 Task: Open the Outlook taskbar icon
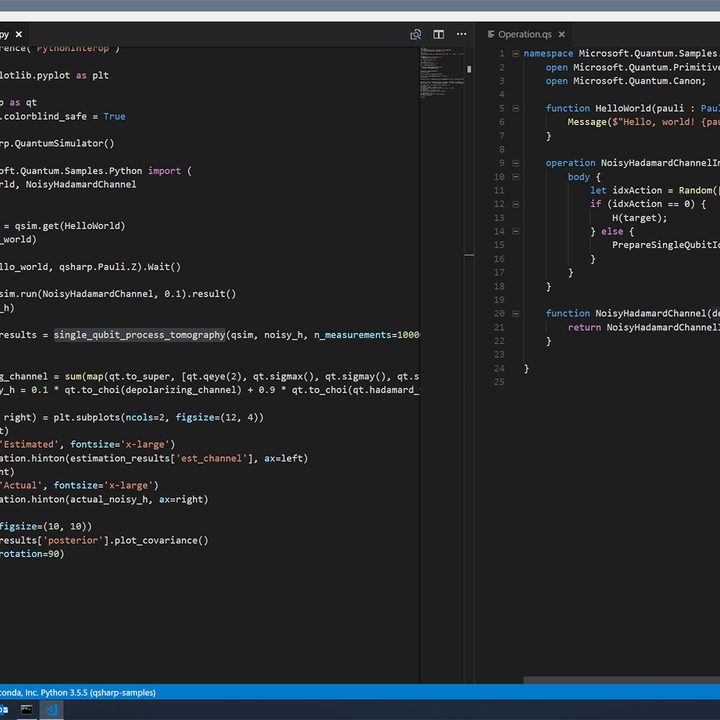(x=4, y=710)
